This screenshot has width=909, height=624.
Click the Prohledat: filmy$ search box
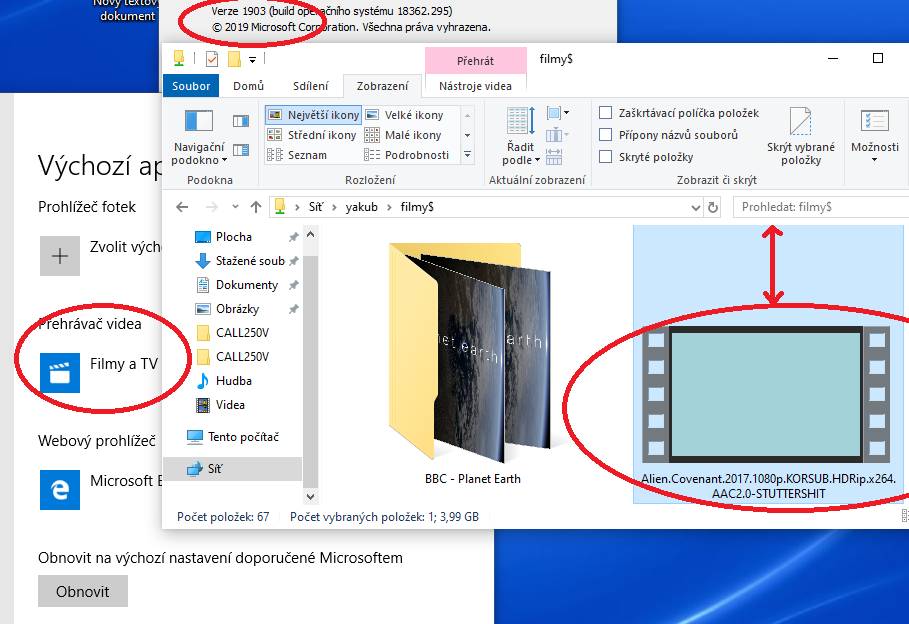pos(821,207)
